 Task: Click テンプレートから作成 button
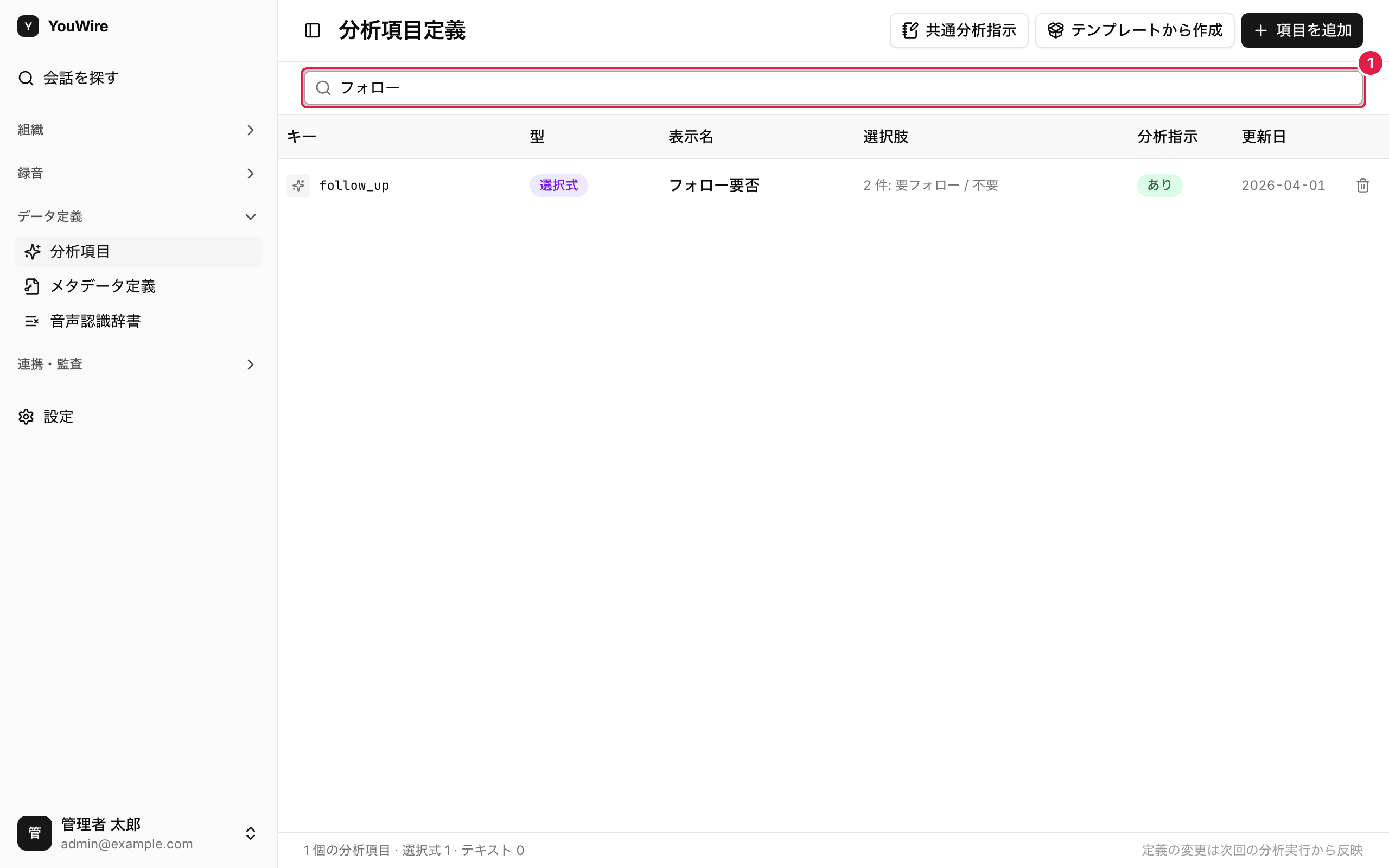tap(1135, 30)
